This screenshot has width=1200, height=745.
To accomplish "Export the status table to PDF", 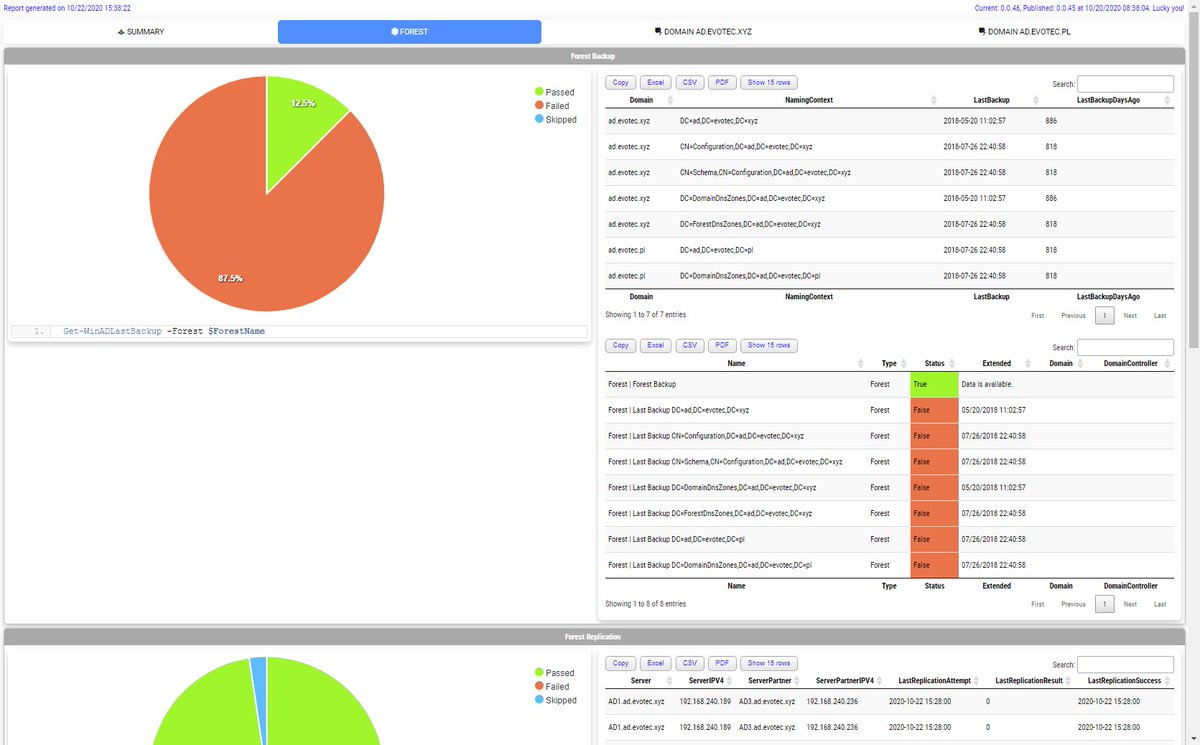I will [722, 345].
